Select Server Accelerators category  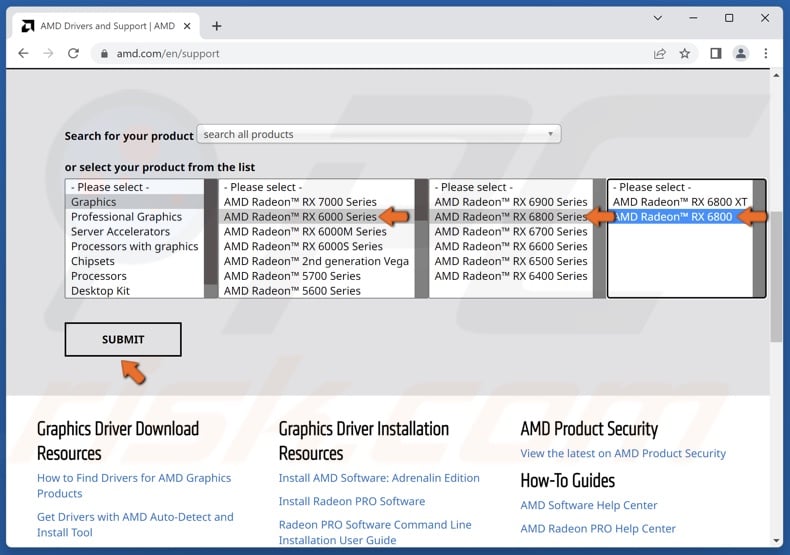135,232
